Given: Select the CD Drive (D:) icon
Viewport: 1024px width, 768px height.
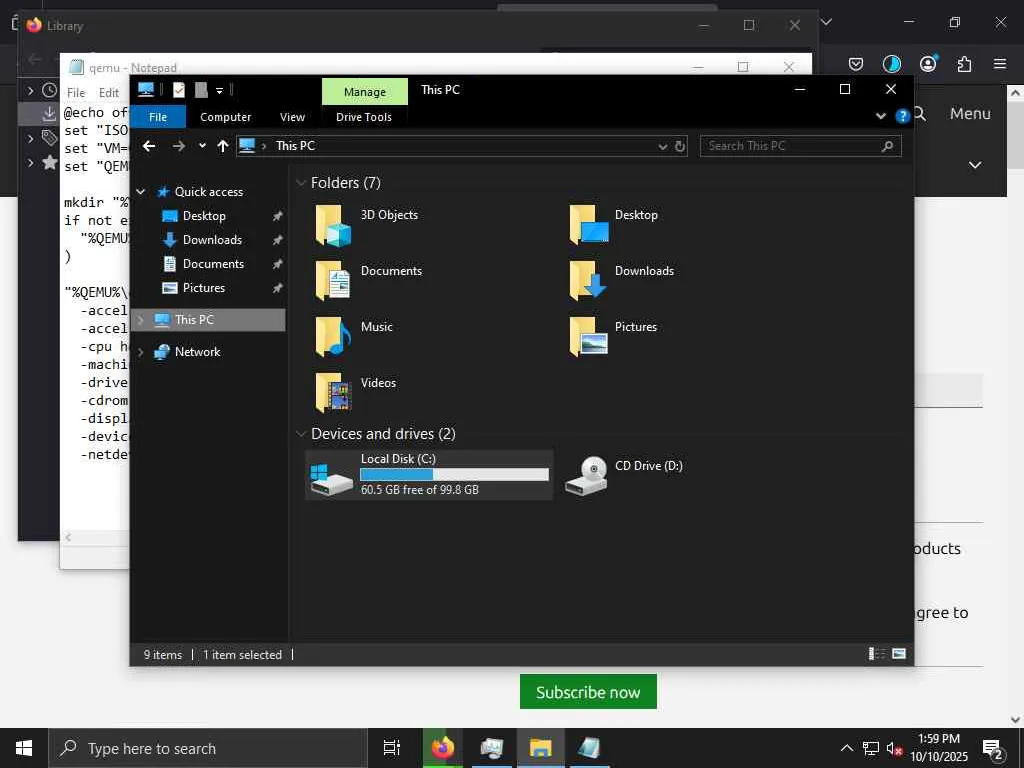Looking at the screenshot, I should tap(586, 475).
